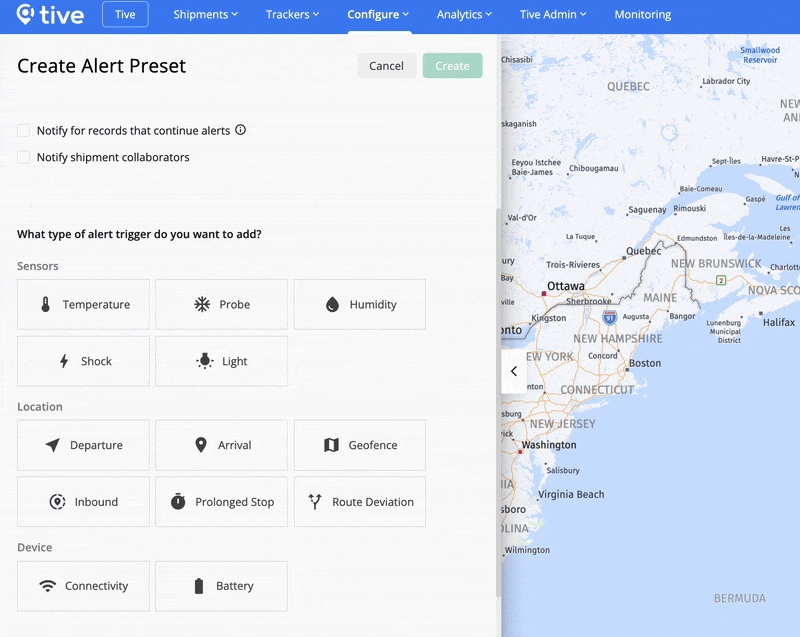Choose the Route Deviation trigger

pyautogui.click(x=359, y=501)
